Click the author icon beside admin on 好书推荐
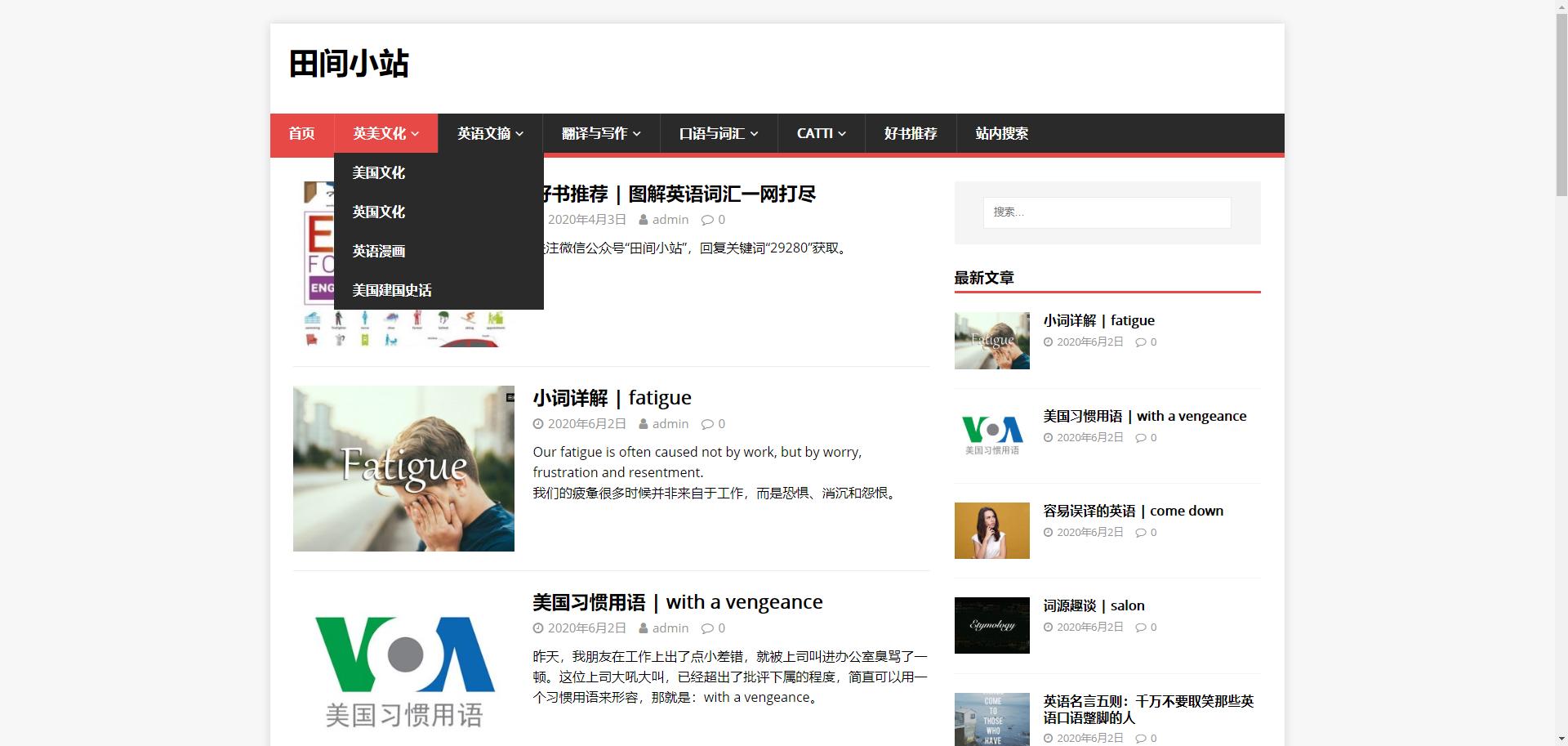This screenshot has height=746, width=1568. point(643,219)
